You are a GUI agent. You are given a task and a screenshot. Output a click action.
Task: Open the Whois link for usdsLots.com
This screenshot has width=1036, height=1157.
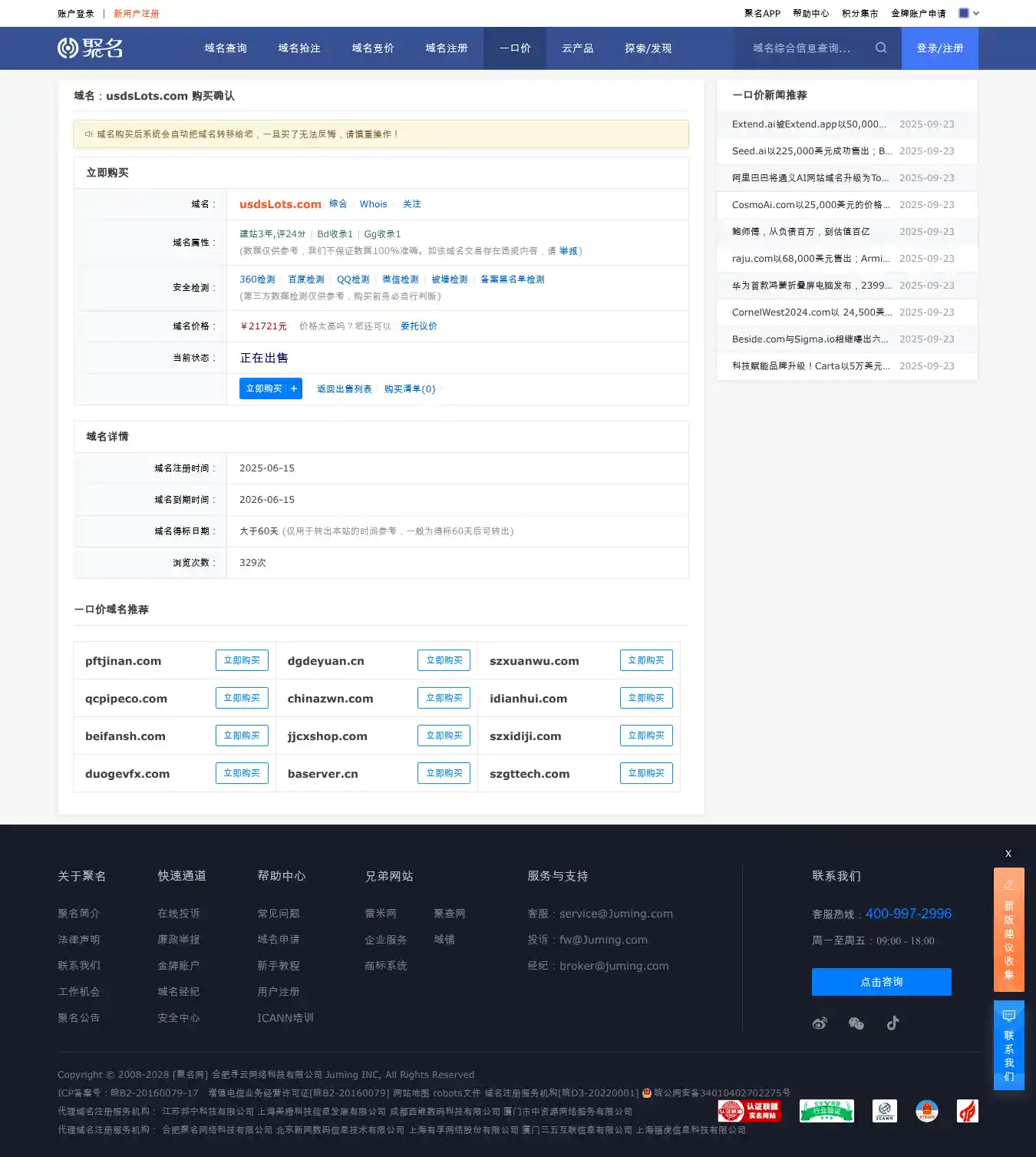tap(373, 204)
